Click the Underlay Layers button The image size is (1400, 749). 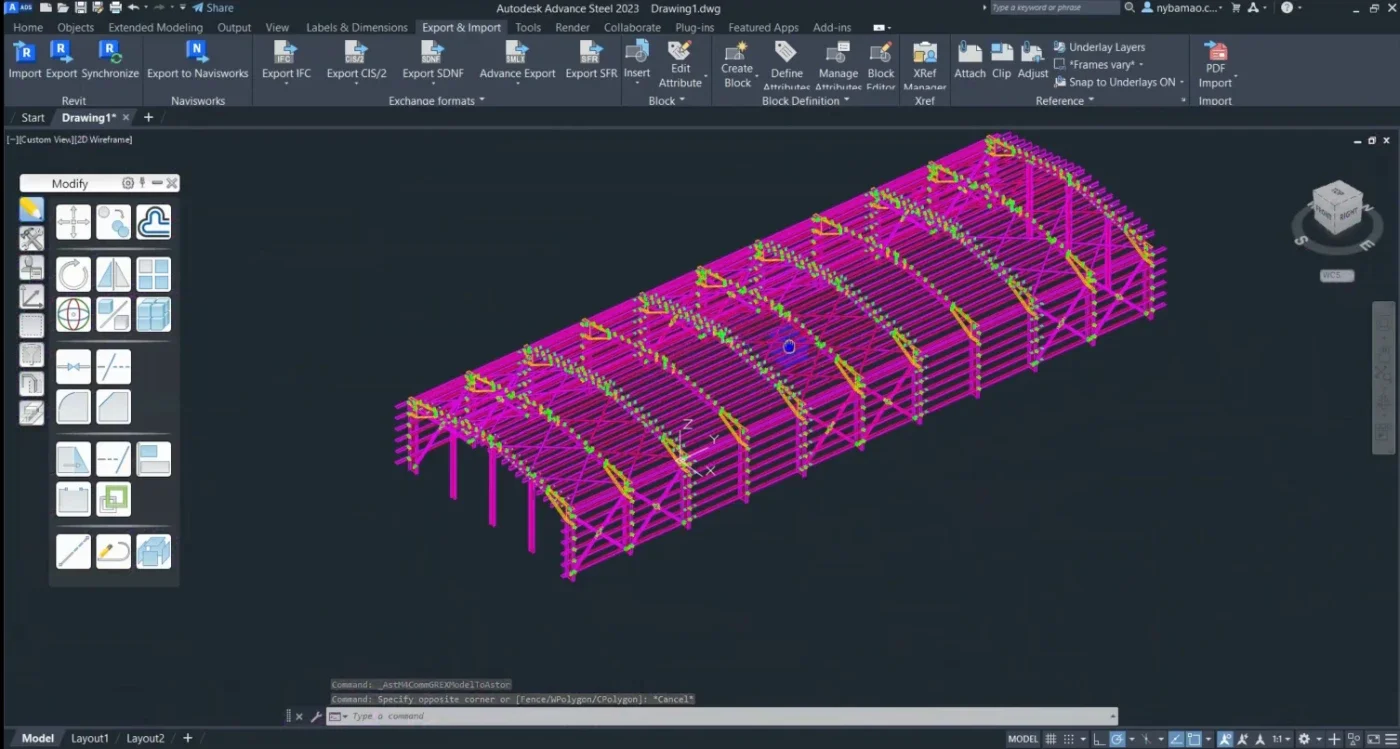[1099, 47]
